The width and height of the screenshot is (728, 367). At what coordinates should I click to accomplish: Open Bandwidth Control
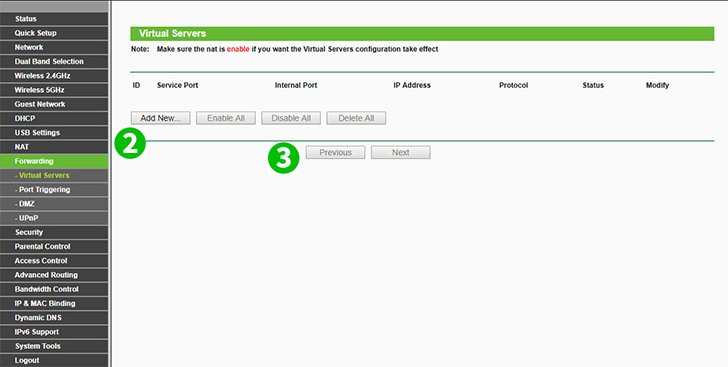point(54,289)
